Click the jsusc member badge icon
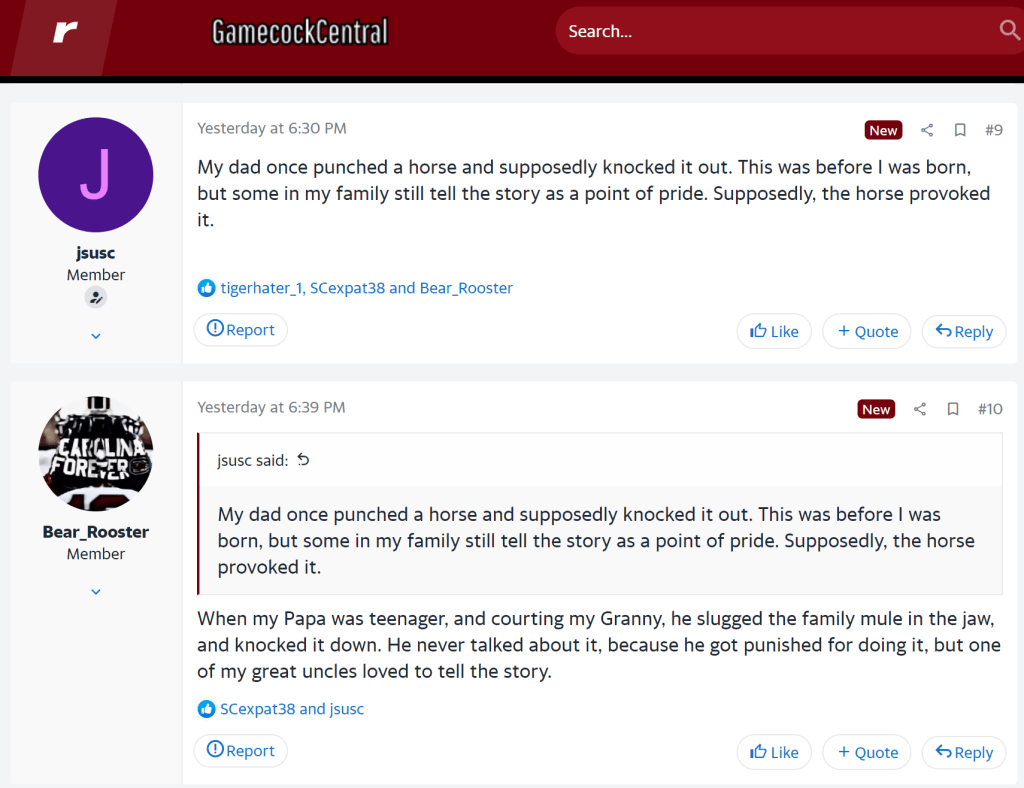Image resolution: width=1024 pixels, height=788 pixels. point(95,297)
